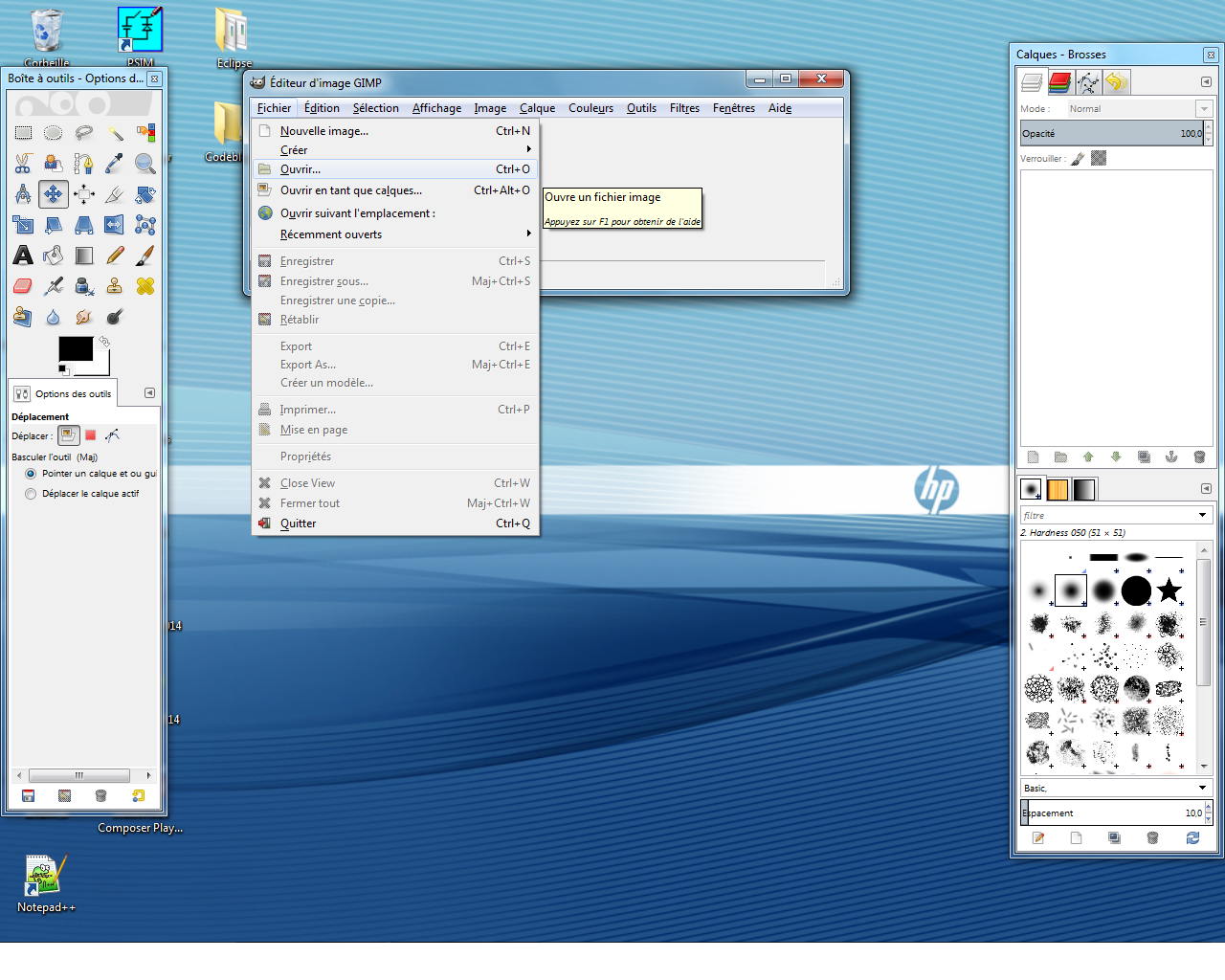Select the Blend gradient tool
Viewport: 1225px width, 980px height.
coord(84,256)
